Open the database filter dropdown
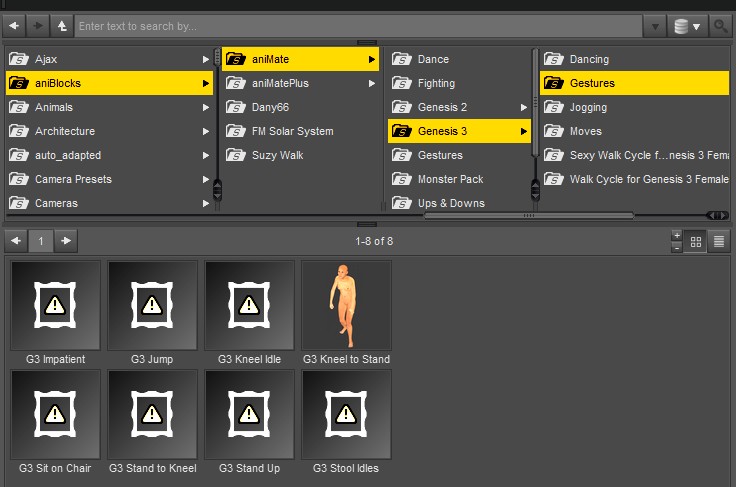Image resolution: width=736 pixels, height=487 pixels. 687,26
